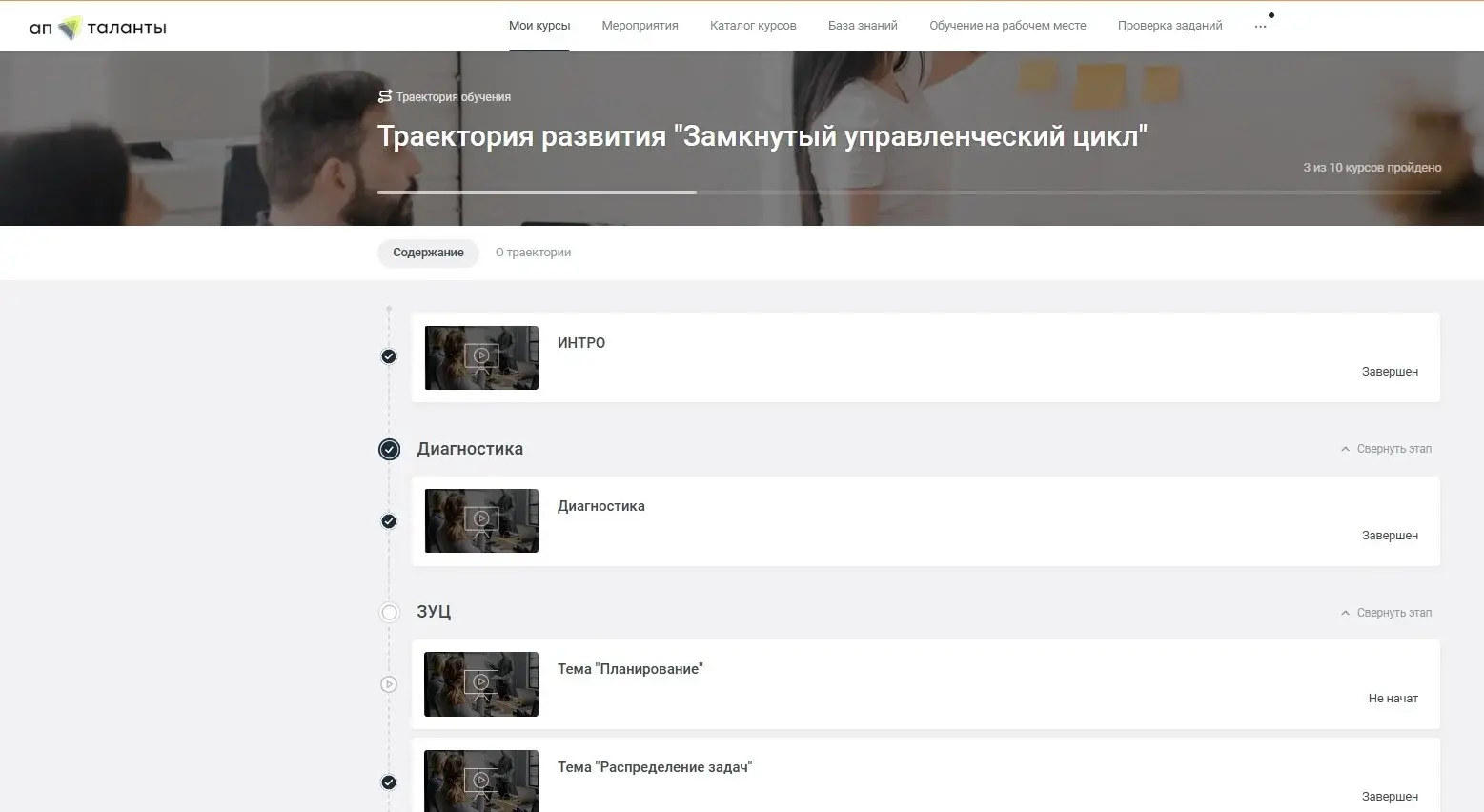This screenshot has width=1484, height=812.
Task: Click the "Завершен" status of ИНТРО
Action: coord(1390,372)
